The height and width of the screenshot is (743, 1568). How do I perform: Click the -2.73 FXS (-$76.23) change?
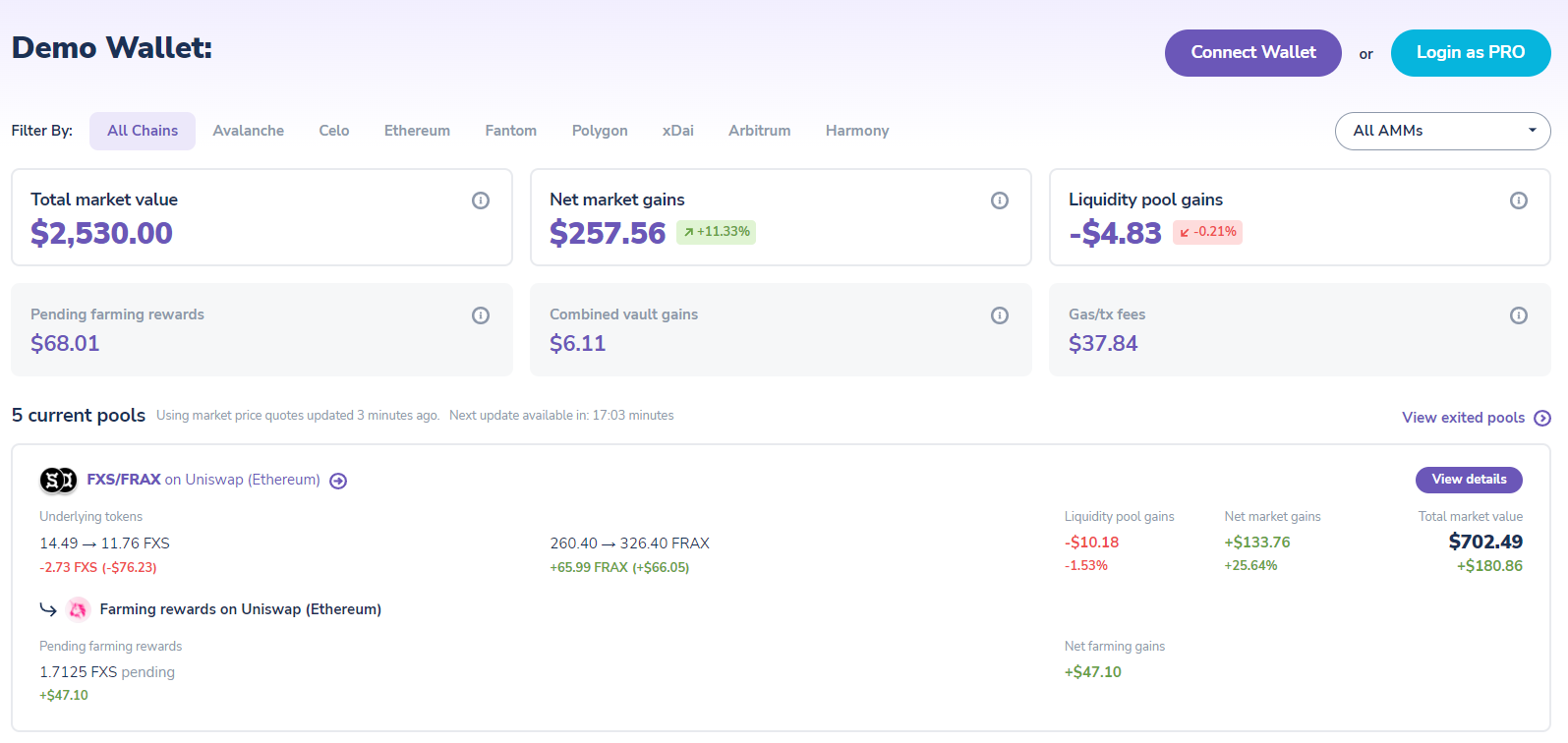point(98,568)
